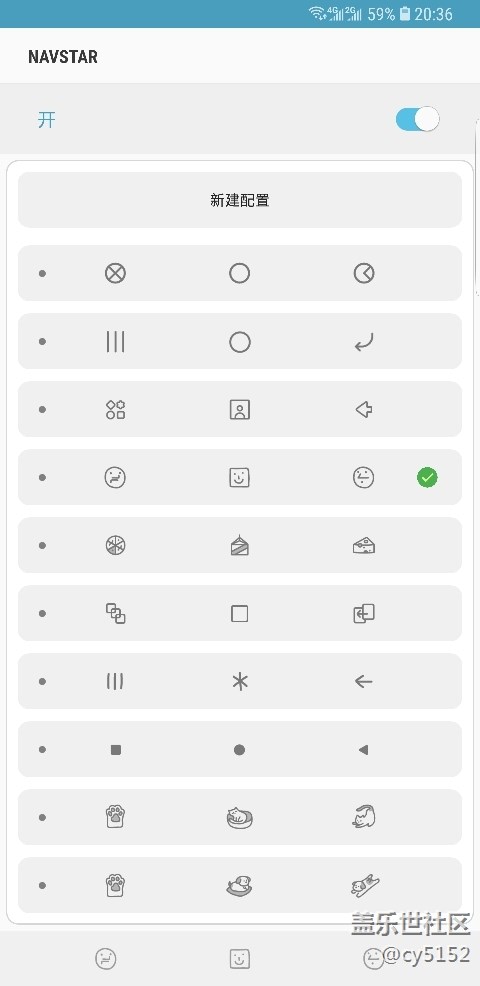This screenshot has height=986, width=480.
Task: Tap the squiggly face recents button in navbar
Action: click(x=106, y=958)
